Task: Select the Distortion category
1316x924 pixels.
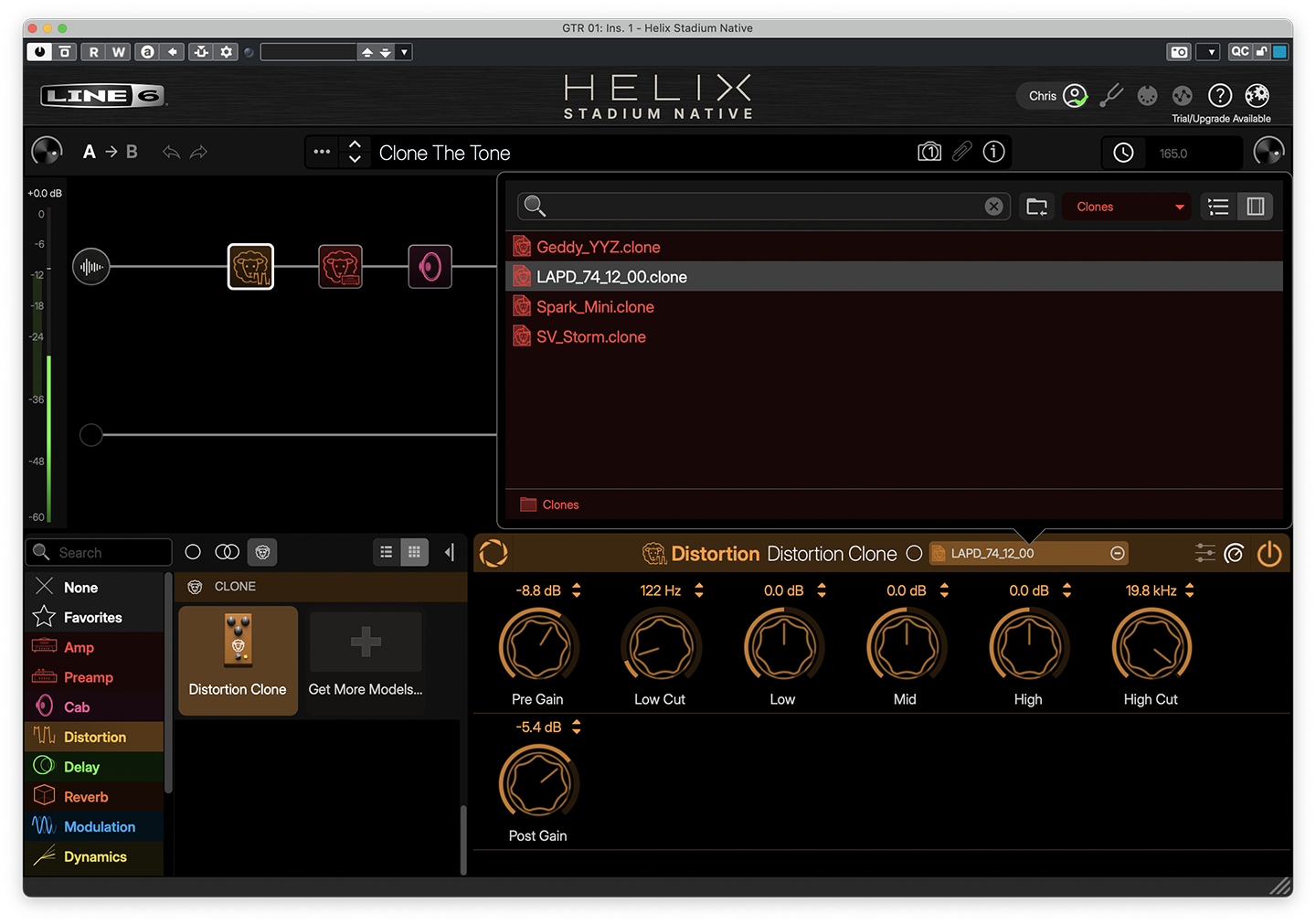Action: pos(93,737)
